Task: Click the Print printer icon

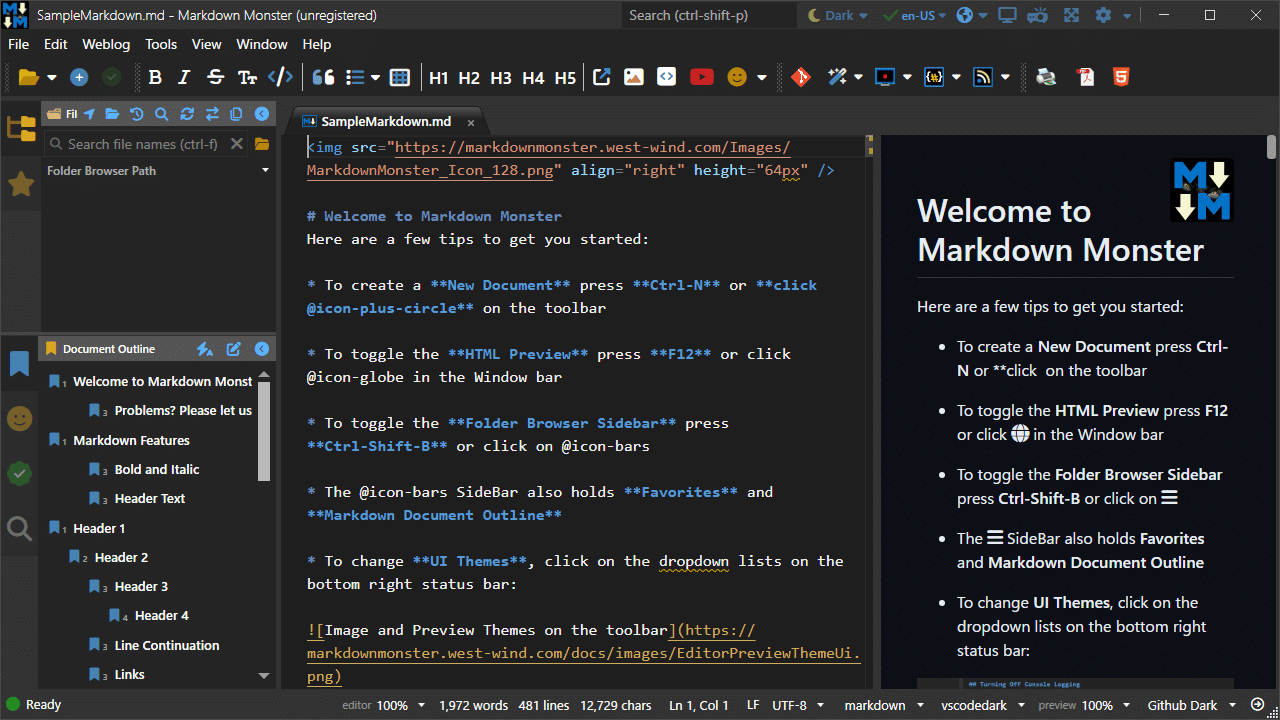Action: [1046, 77]
